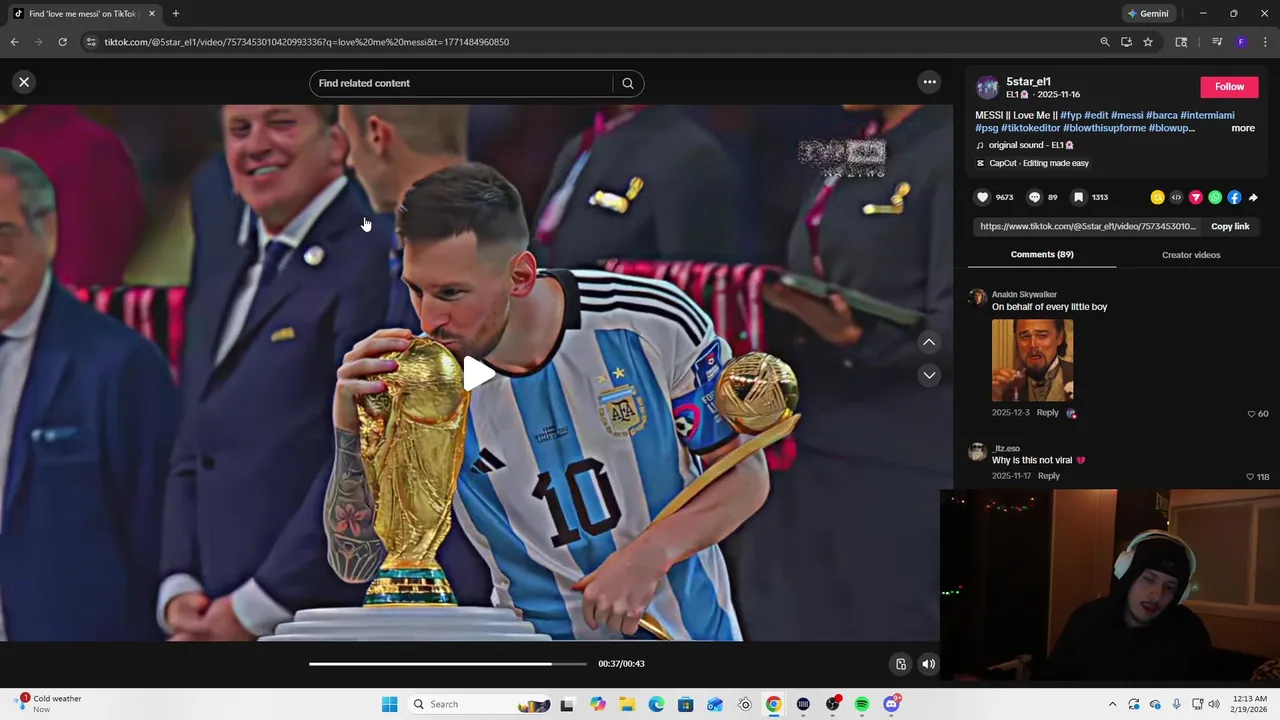
Task: Open the Windows Start menu
Action: (x=389, y=704)
